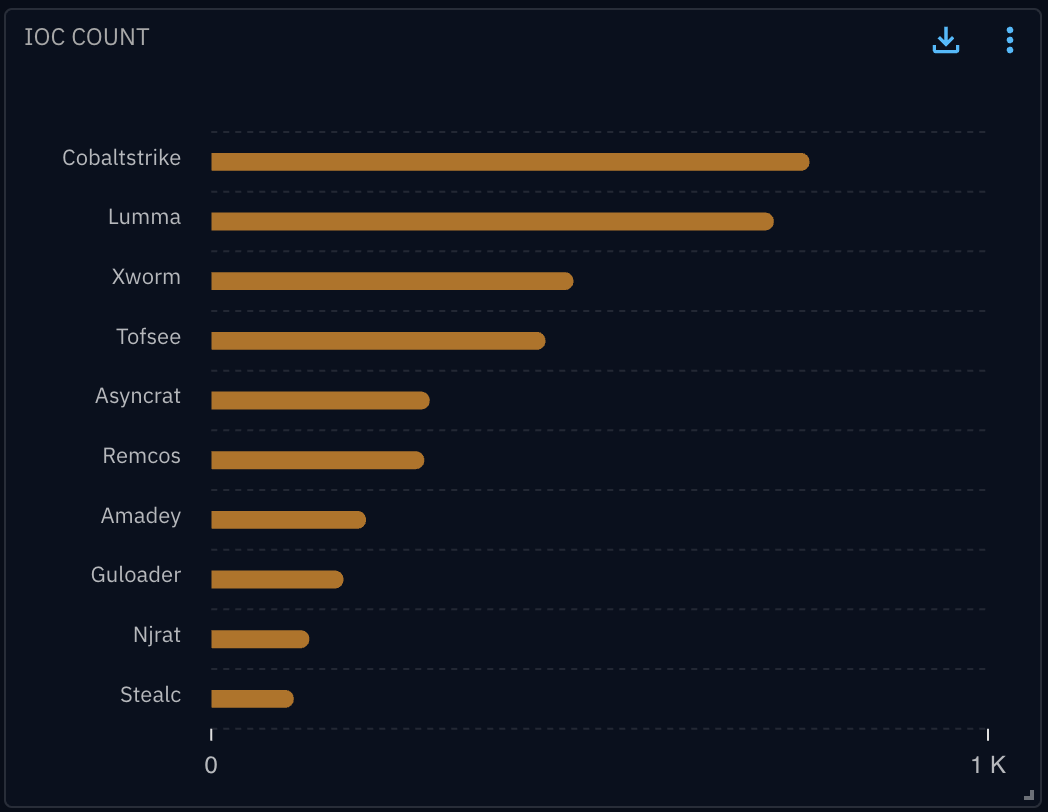Open the three-dot panel options menu
Screen dimensions: 1048x812
1010,40
